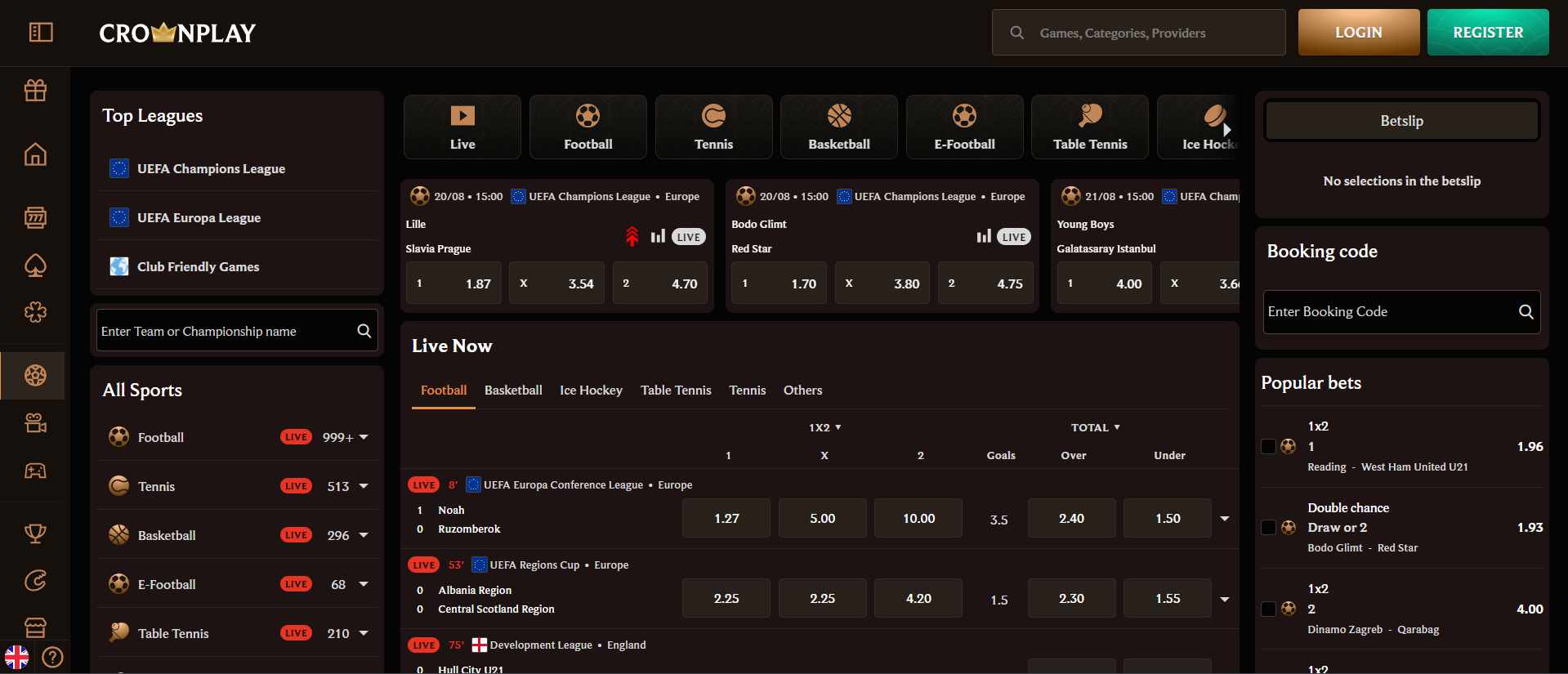Image resolution: width=1568 pixels, height=674 pixels.
Task: Click the REGISTER button
Action: pos(1488,33)
